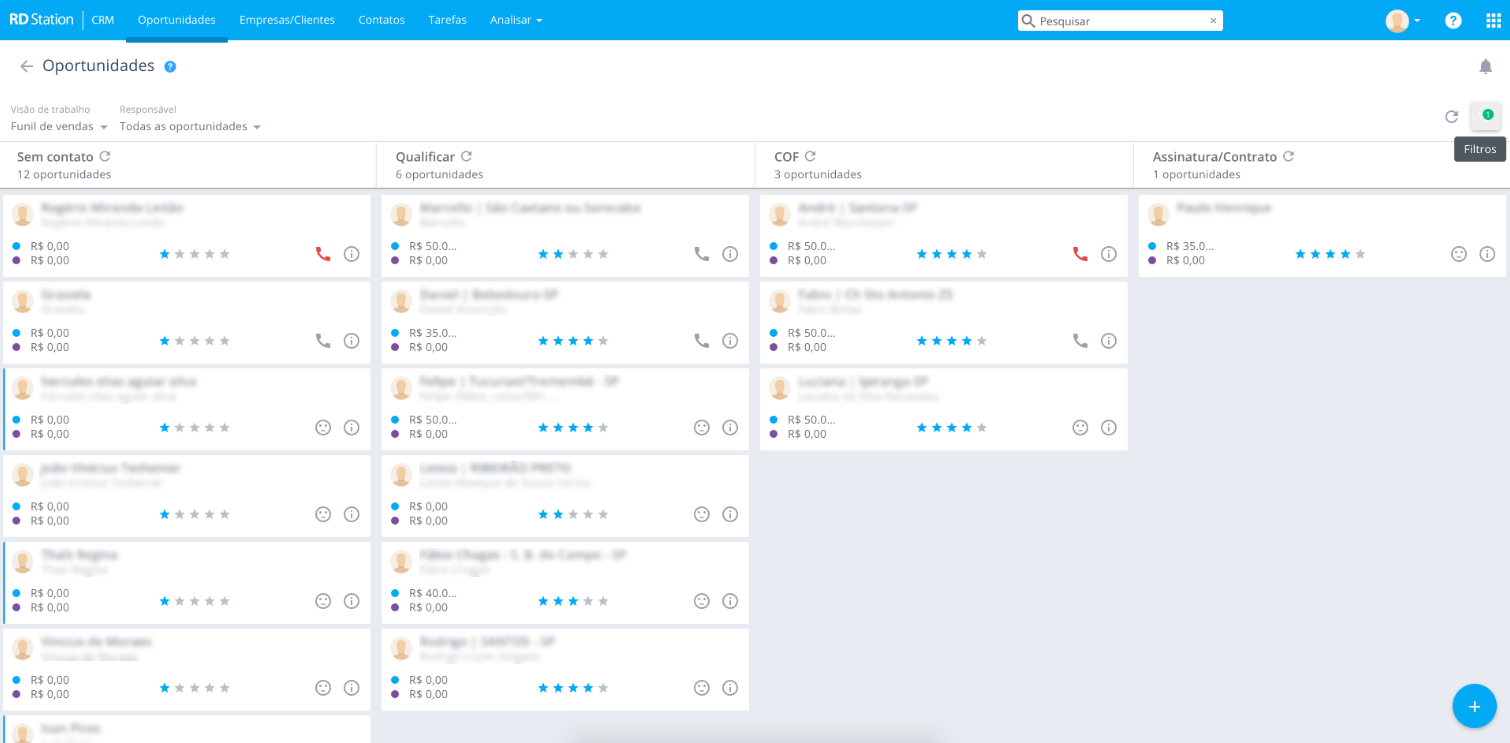Reload the Qualificar column
The image size is (1510, 743).
(x=466, y=156)
